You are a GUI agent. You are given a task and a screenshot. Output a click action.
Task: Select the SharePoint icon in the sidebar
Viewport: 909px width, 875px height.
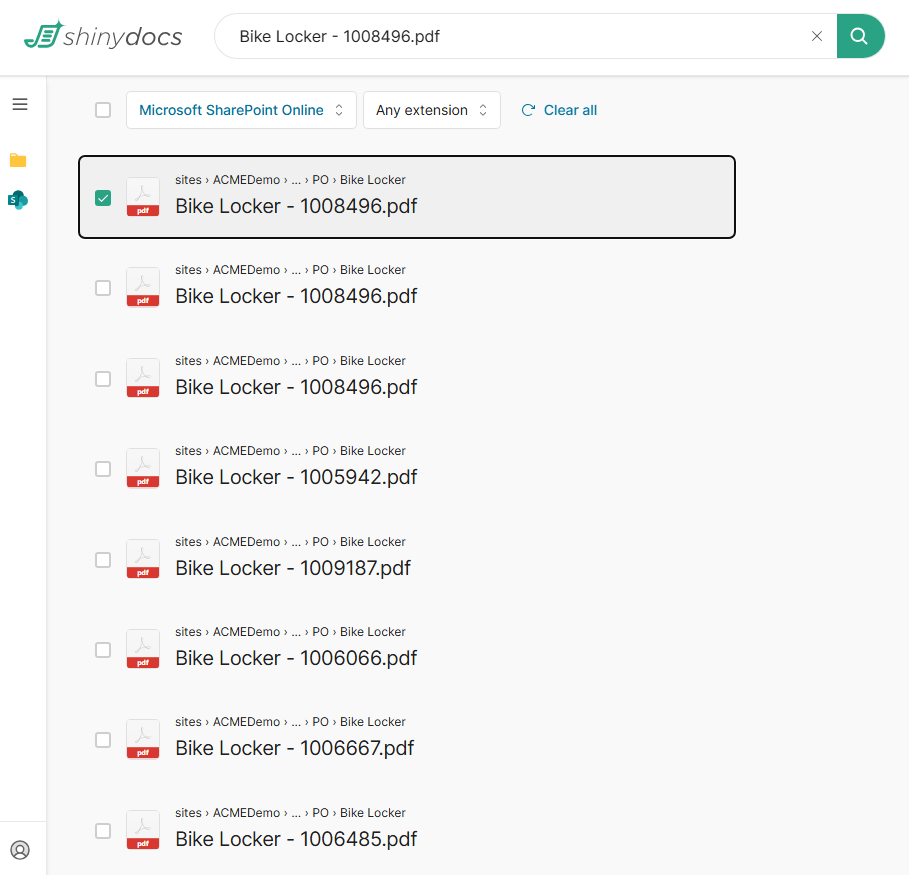[18, 200]
